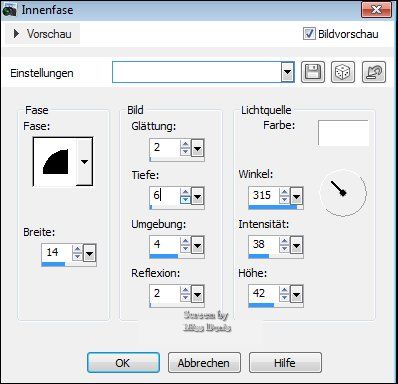Click the bevel shape preview thumbnail
The image size is (398, 384).
click(x=55, y=162)
